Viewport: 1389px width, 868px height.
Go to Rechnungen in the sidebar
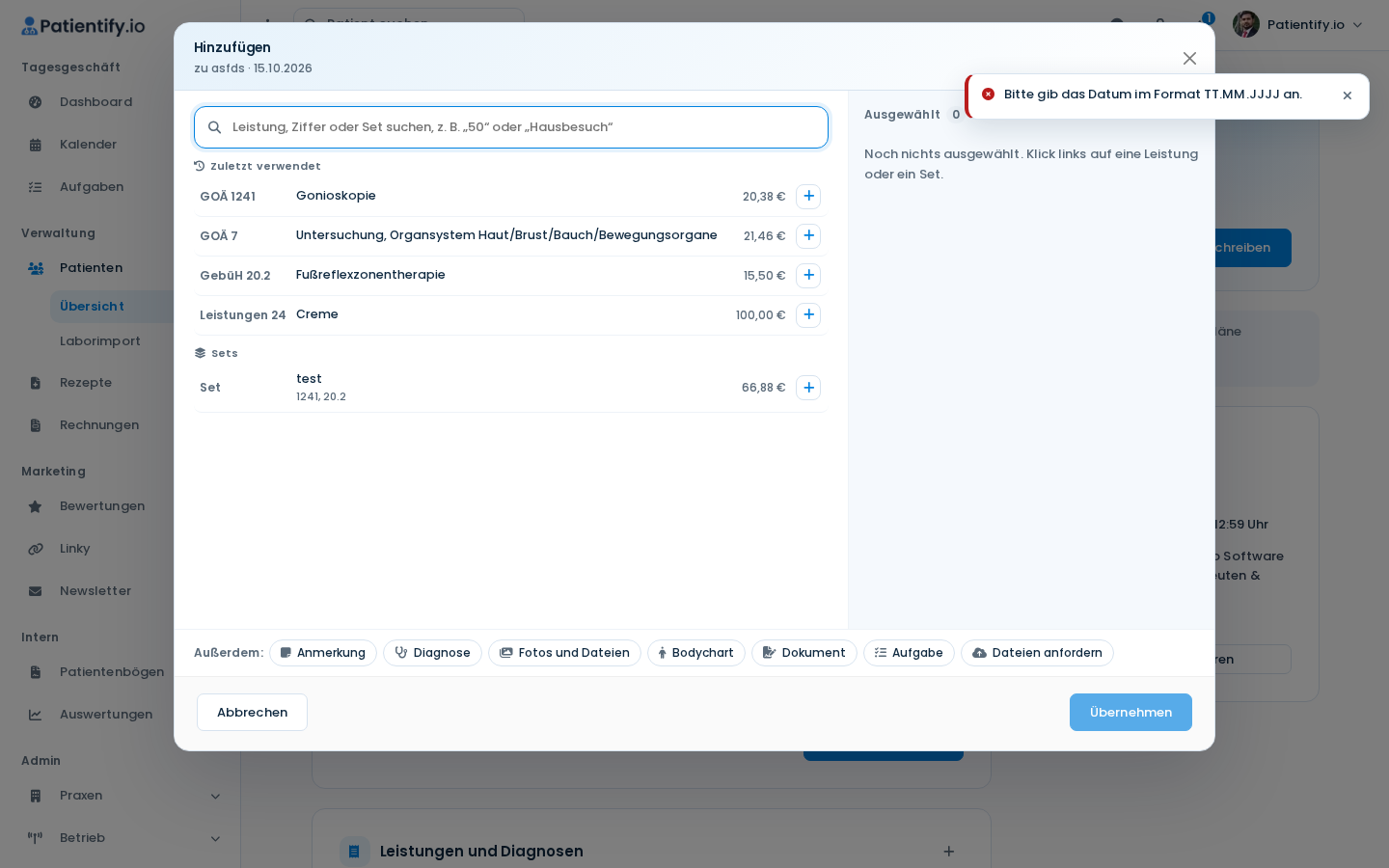pos(99,425)
